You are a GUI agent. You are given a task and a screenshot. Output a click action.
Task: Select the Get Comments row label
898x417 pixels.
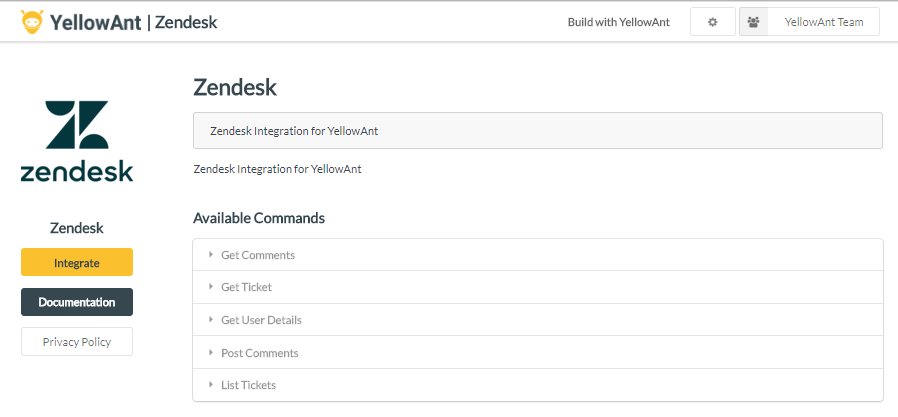[258, 255]
